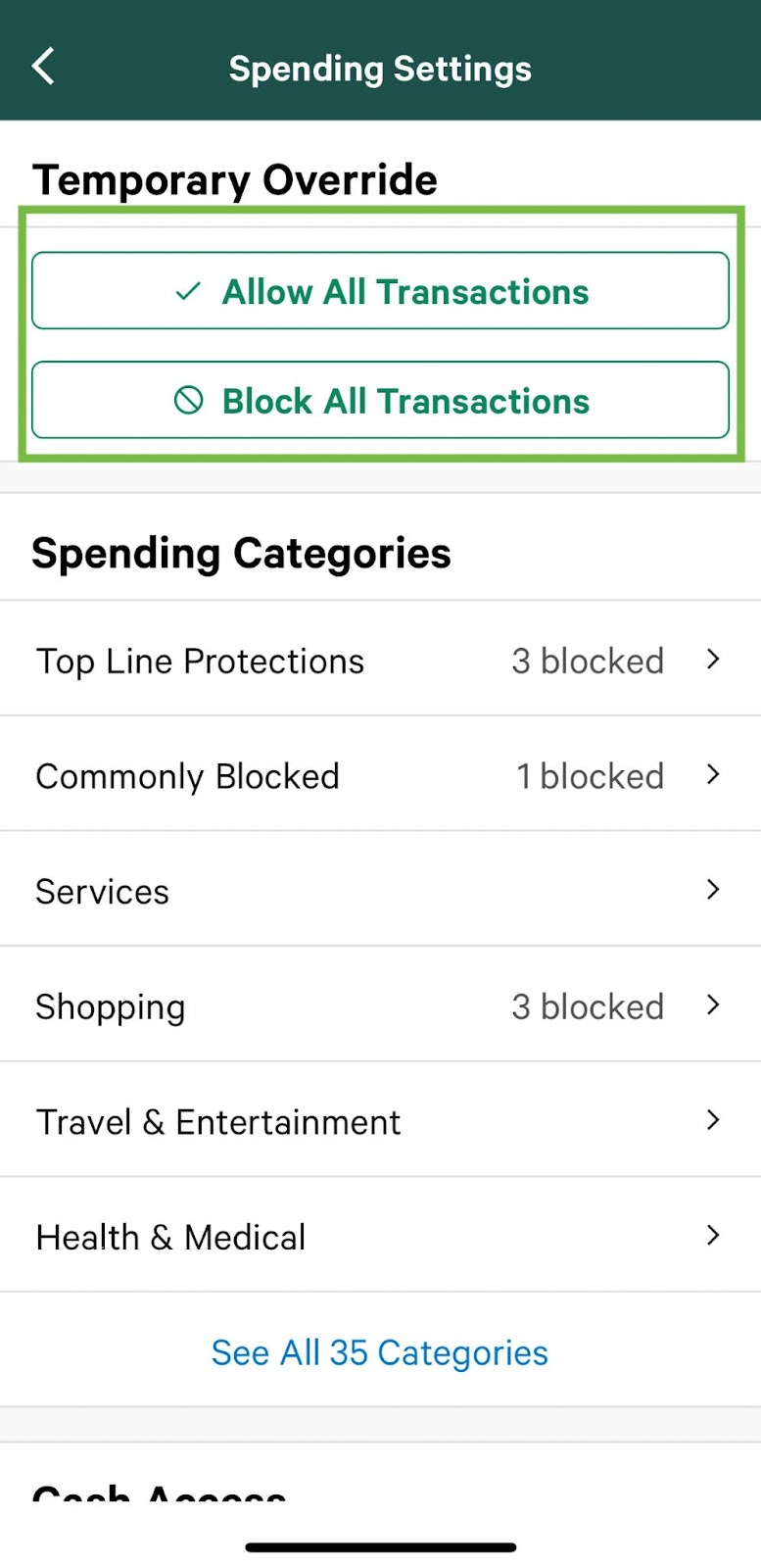This screenshot has height=1568, width=761.
Task: Expand Health & Medical chevron
Action: (x=713, y=1236)
